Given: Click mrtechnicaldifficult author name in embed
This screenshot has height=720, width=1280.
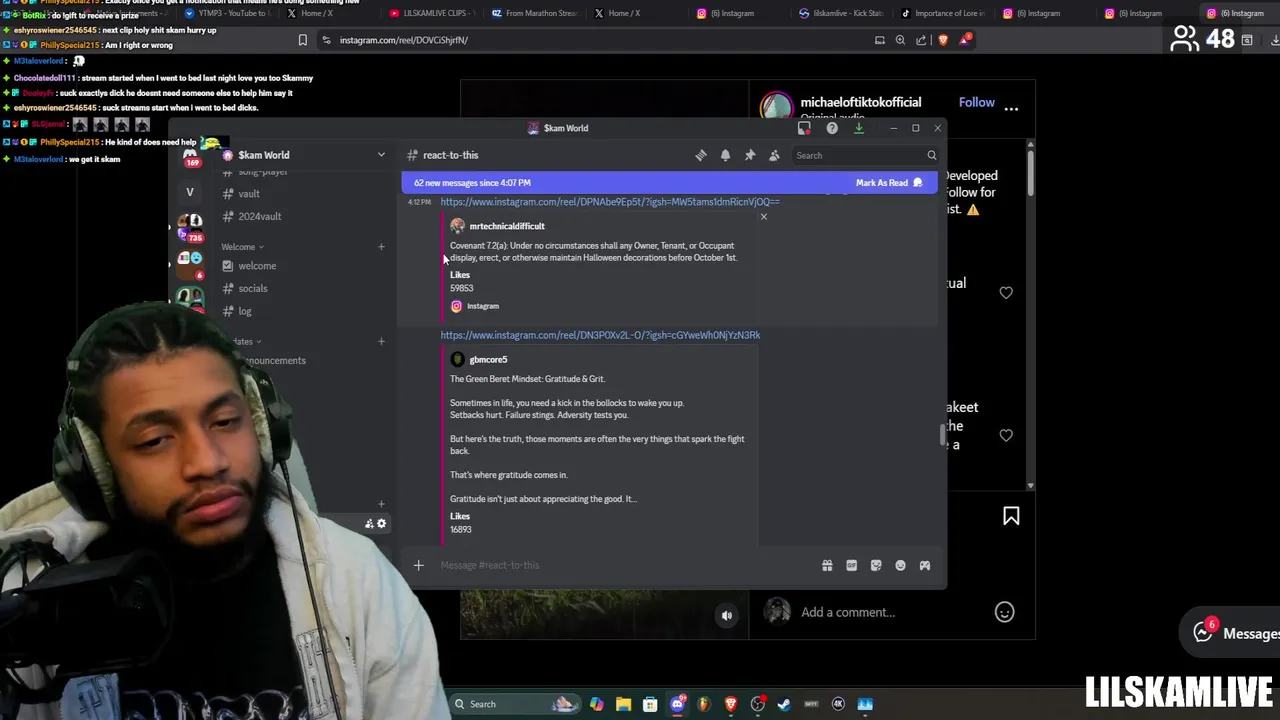Looking at the screenshot, I should point(507,226).
